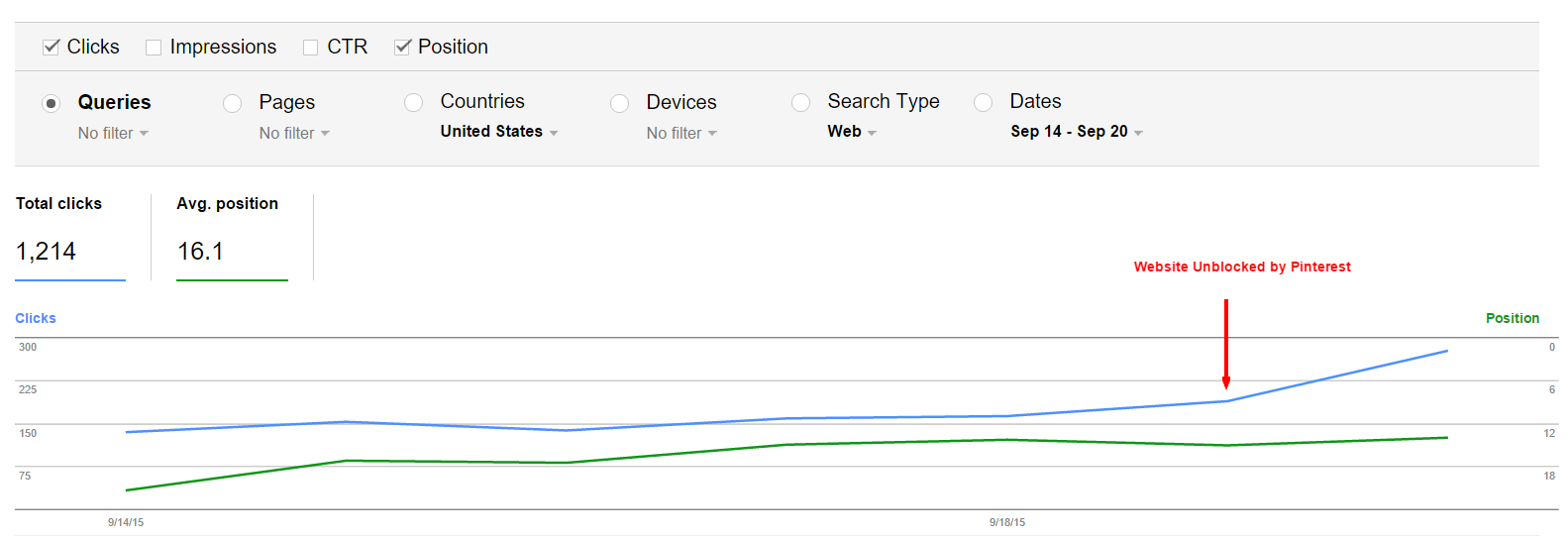The height and width of the screenshot is (538, 1568).
Task: Open the Queries No filter dropdown
Action: tap(113, 133)
